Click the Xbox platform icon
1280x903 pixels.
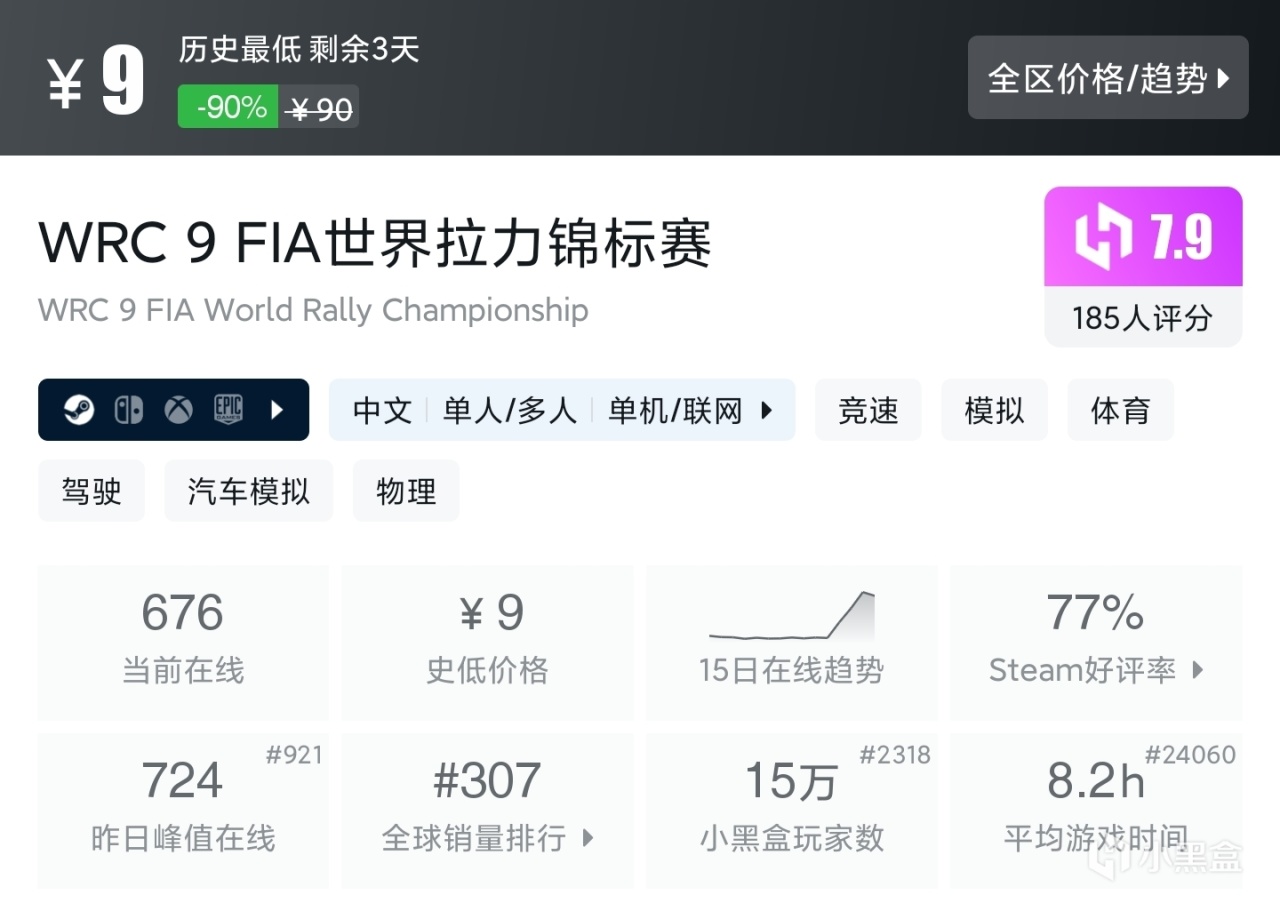(x=179, y=410)
